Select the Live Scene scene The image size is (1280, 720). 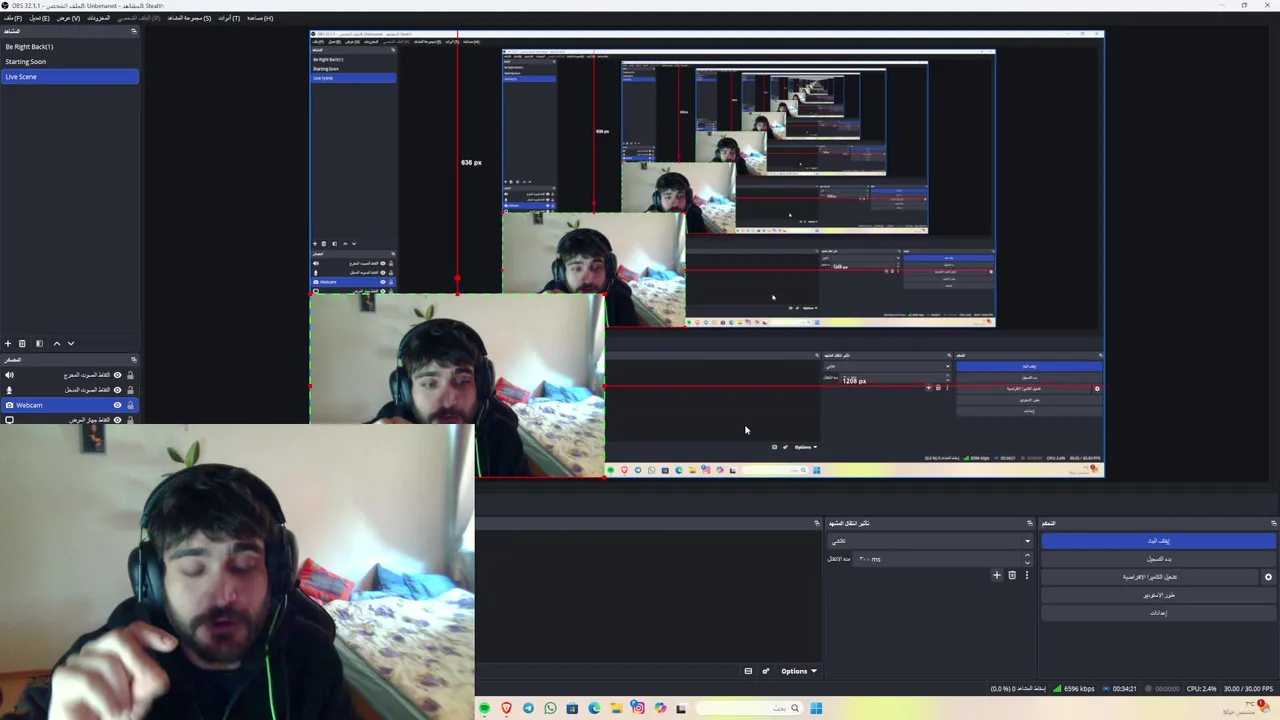pyautogui.click(x=69, y=76)
